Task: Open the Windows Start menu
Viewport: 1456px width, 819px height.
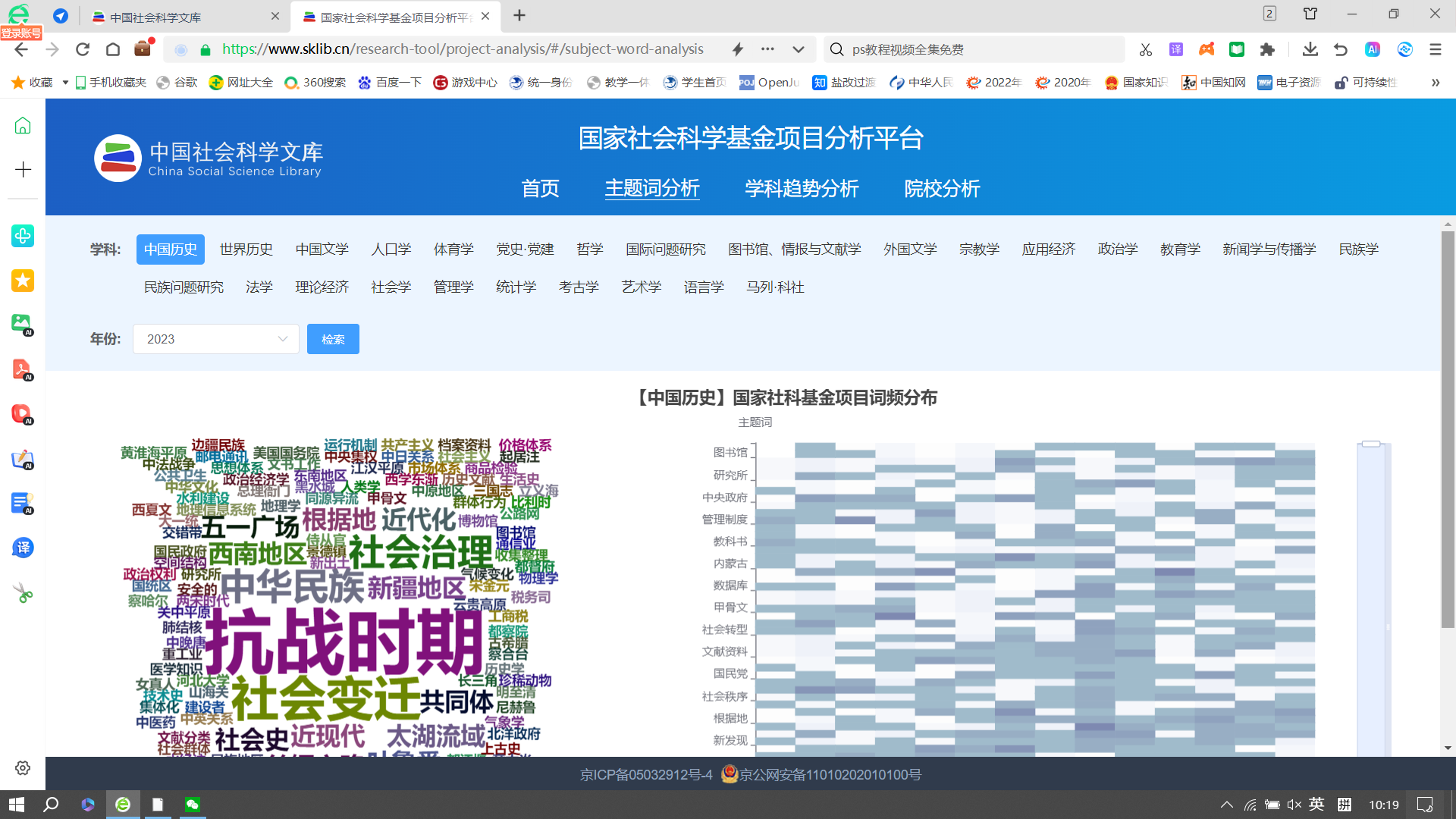Action: 17,805
